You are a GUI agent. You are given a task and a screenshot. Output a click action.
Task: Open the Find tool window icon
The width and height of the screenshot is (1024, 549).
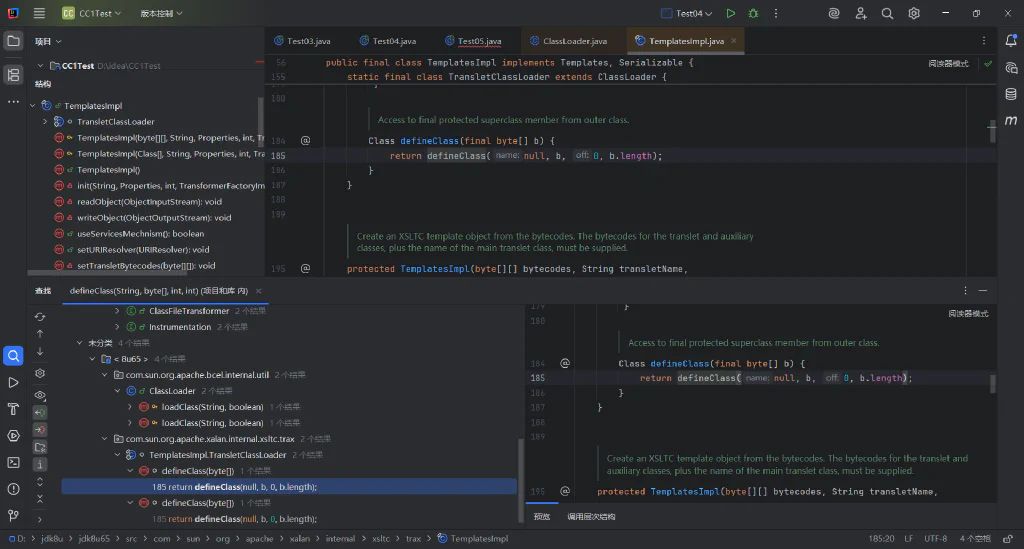click(13, 356)
